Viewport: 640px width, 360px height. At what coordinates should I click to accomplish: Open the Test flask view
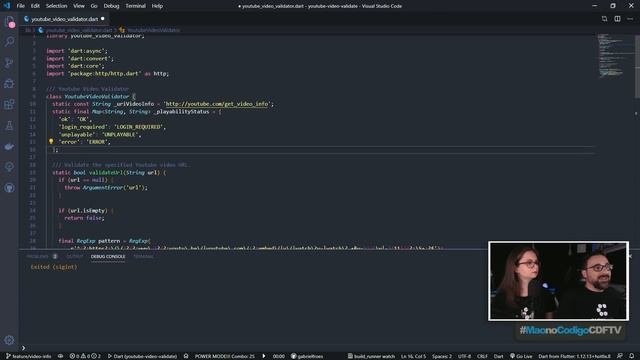click(9, 125)
